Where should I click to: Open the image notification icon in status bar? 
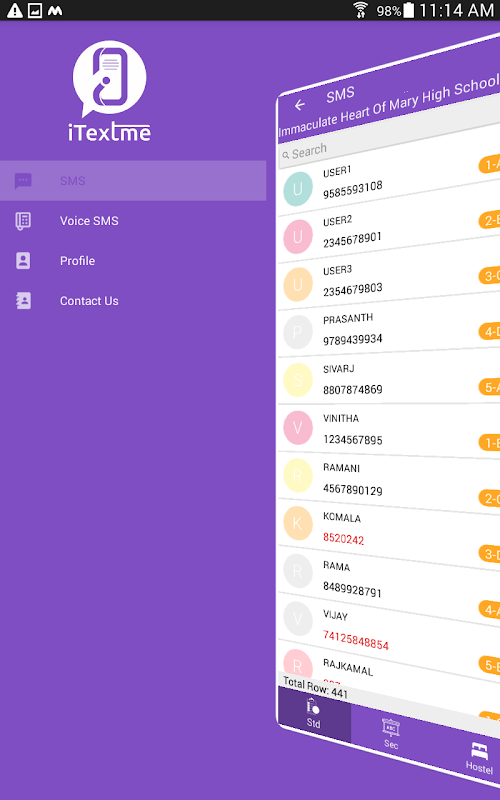[35, 10]
